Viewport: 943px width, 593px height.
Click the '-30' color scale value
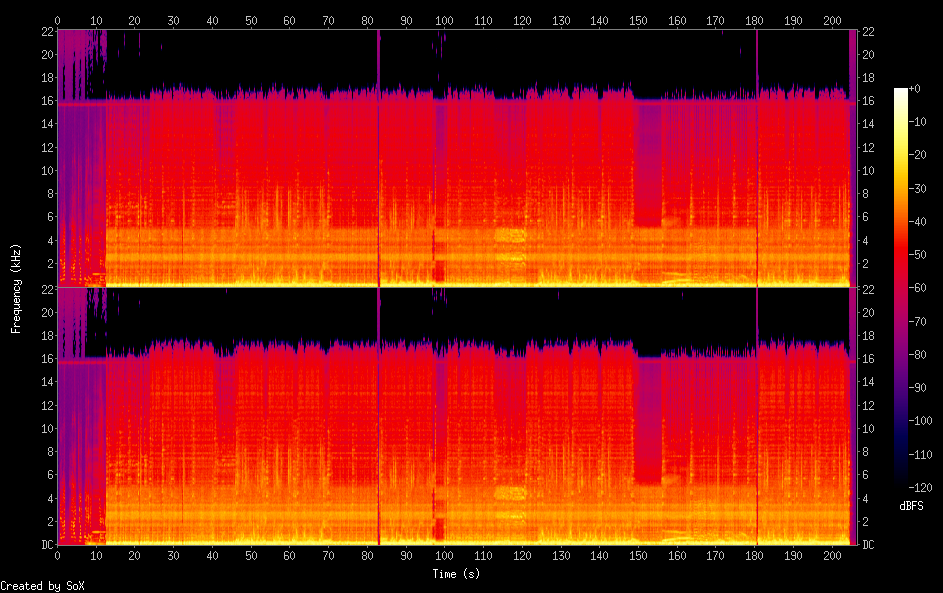pos(917,188)
